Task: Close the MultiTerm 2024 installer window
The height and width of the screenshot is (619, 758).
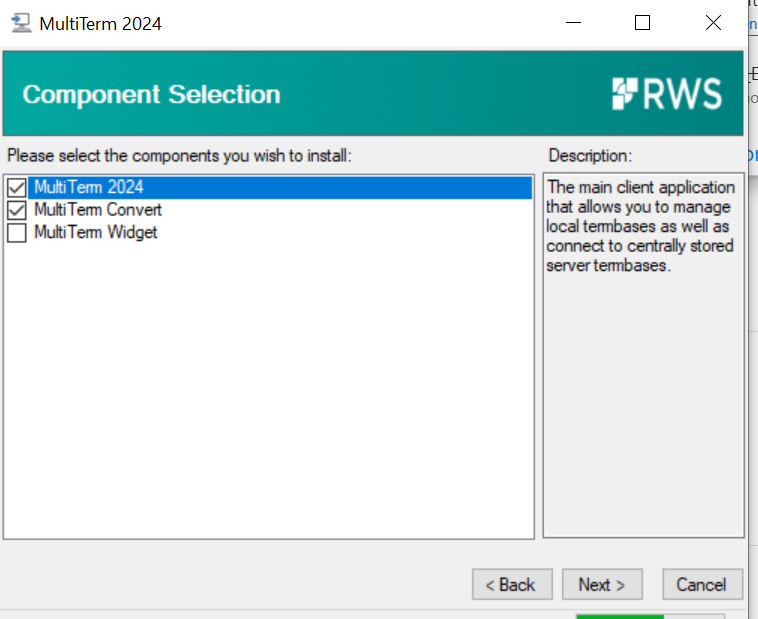Action: point(713,23)
